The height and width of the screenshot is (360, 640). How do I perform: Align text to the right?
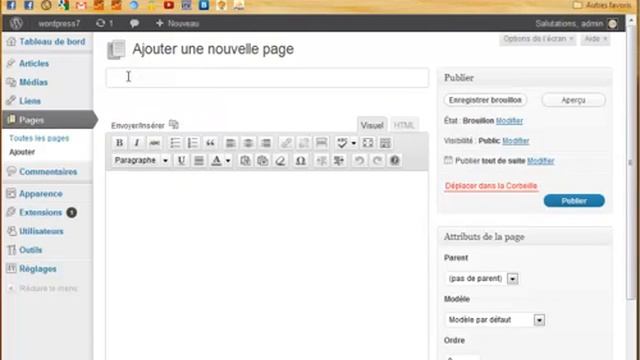click(x=265, y=143)
